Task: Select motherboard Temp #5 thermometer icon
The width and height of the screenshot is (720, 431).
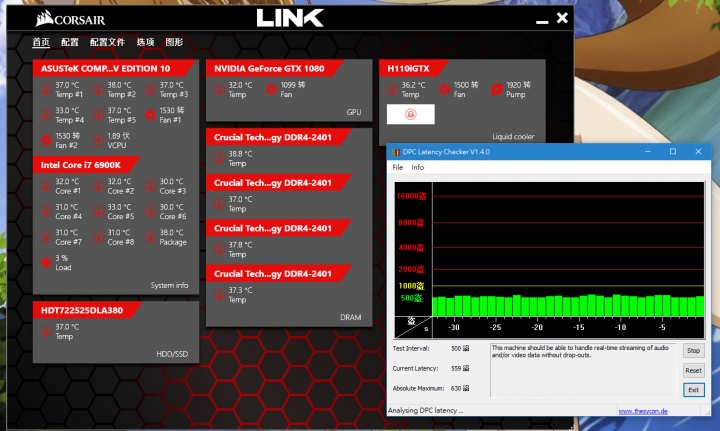Action: coord(98,115)
